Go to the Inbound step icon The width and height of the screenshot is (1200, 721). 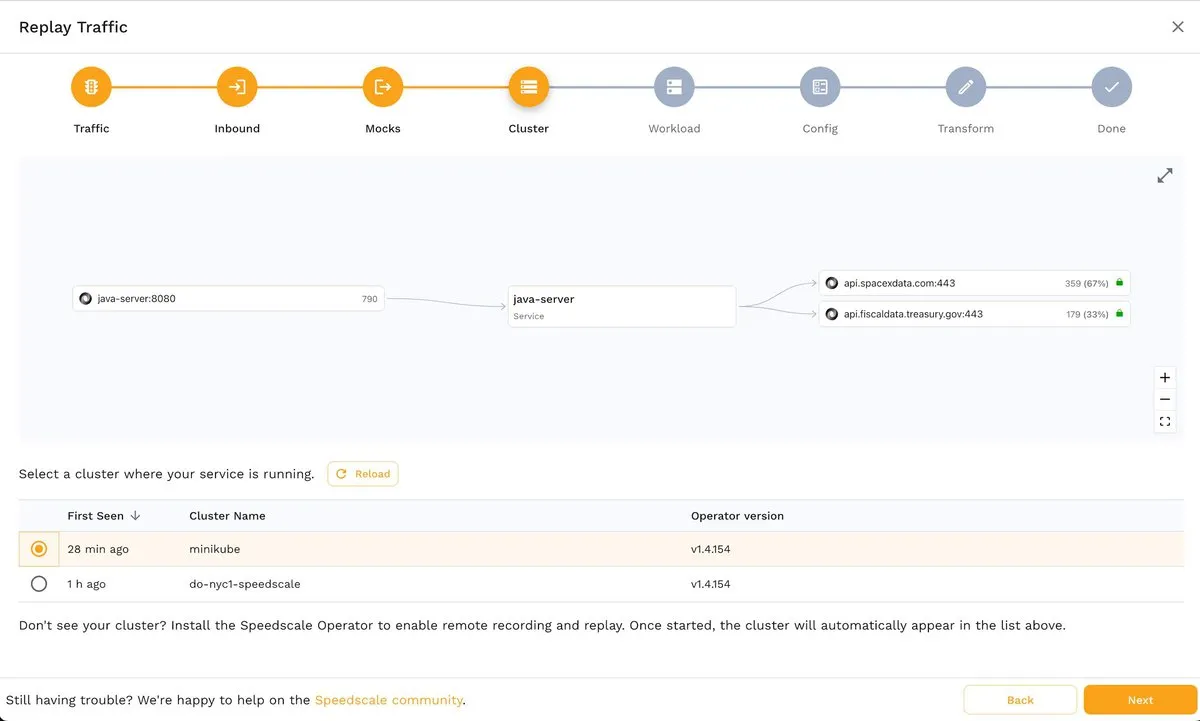coord(237,87)
